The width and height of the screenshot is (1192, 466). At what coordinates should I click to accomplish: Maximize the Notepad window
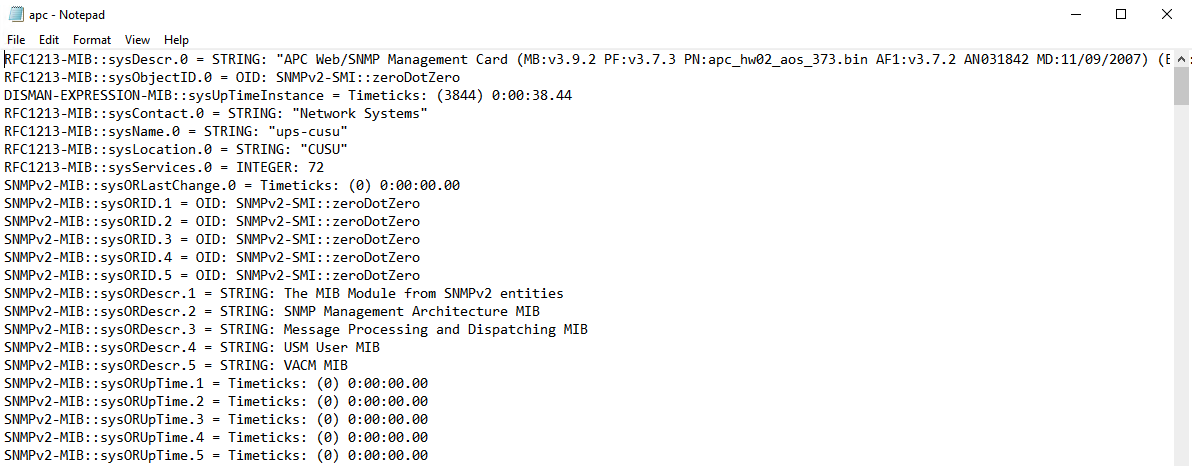pos(1121,14)
